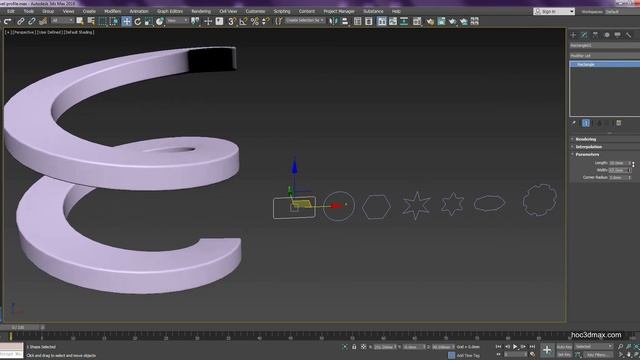The image size is (640, 360).
Task: Click the Set Key button
Action: pos(564,355)
